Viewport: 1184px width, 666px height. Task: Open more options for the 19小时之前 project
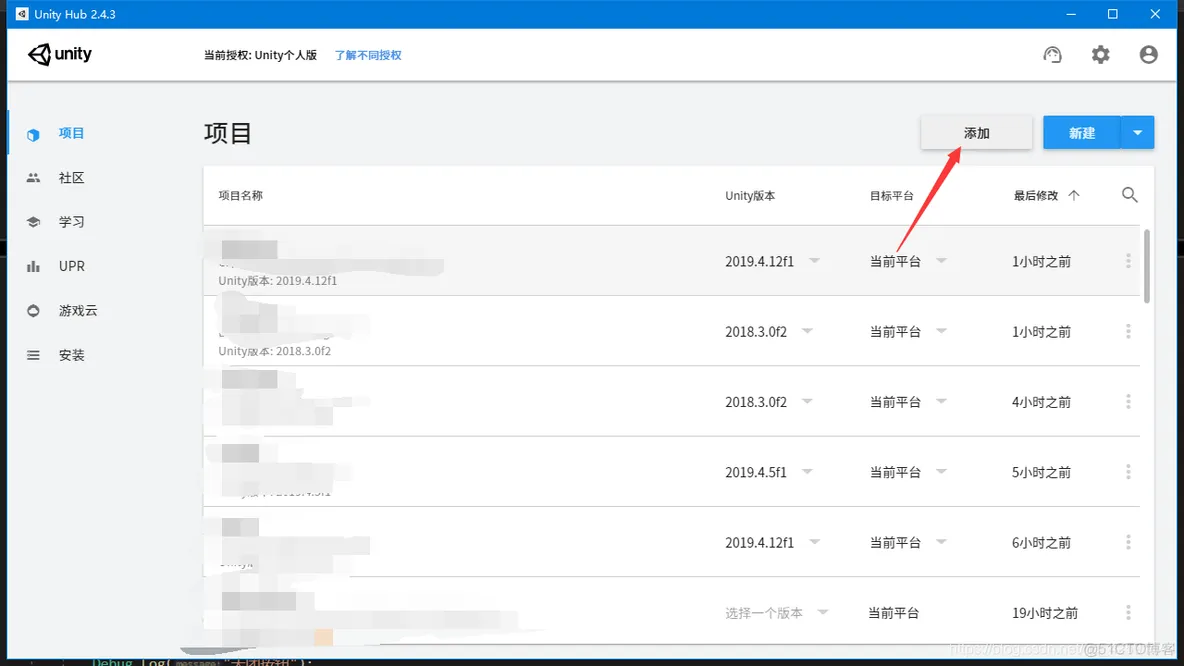coord(1128,612)
